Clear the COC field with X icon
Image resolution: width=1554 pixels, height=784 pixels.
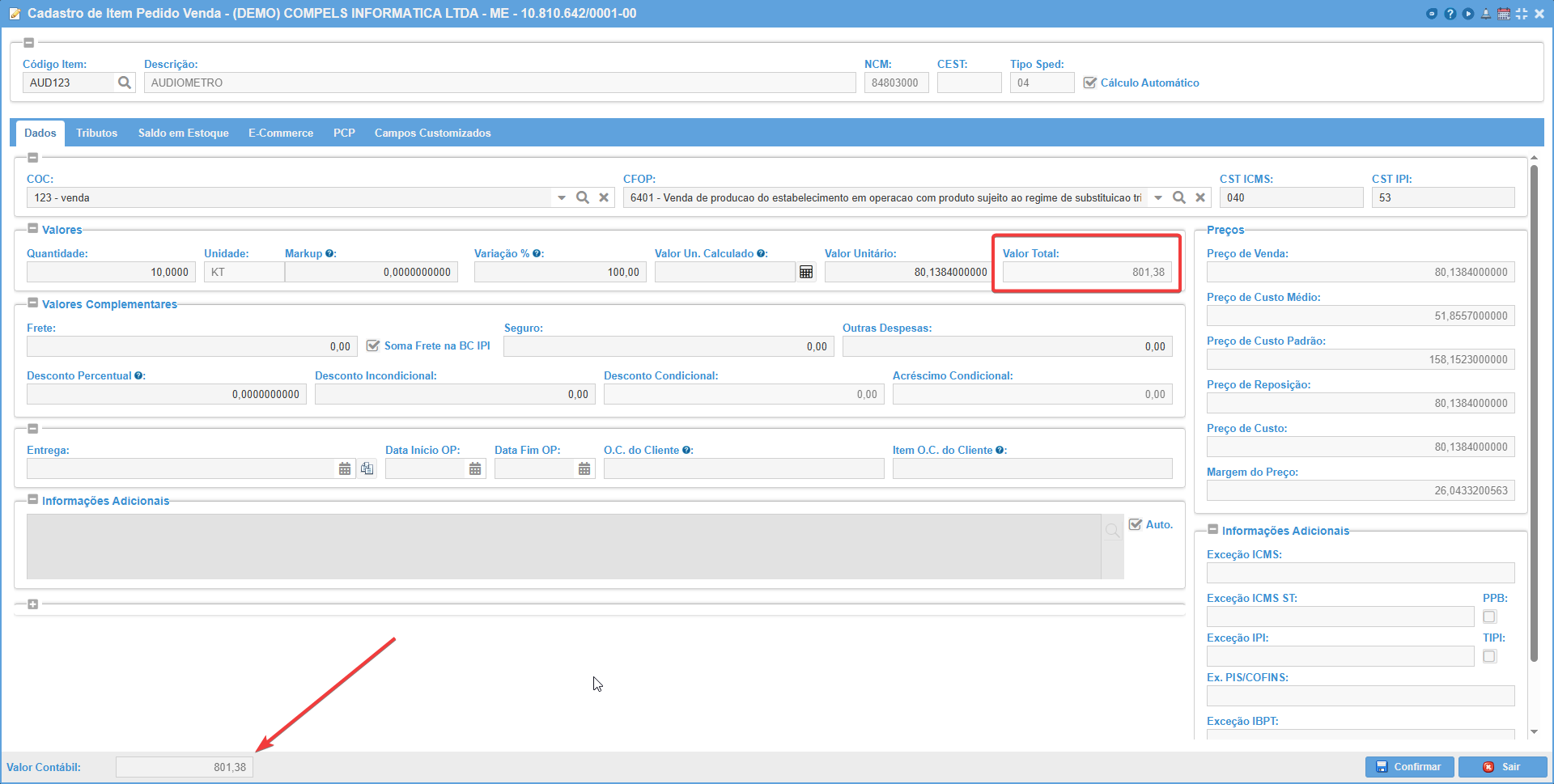[x=604, y=197]
